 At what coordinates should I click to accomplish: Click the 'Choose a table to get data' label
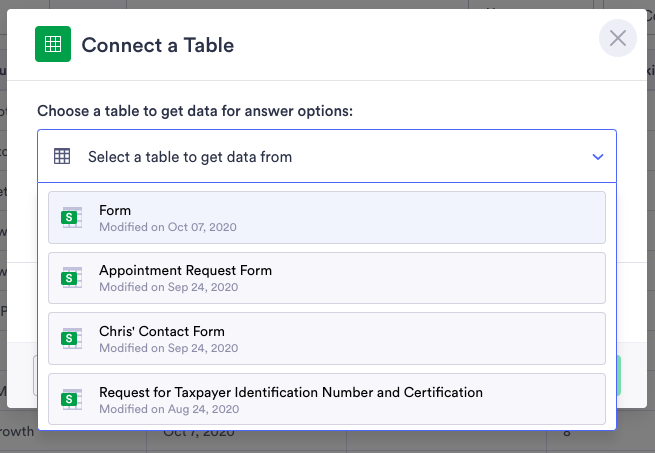pyautogui.click(x=195, y=110)
